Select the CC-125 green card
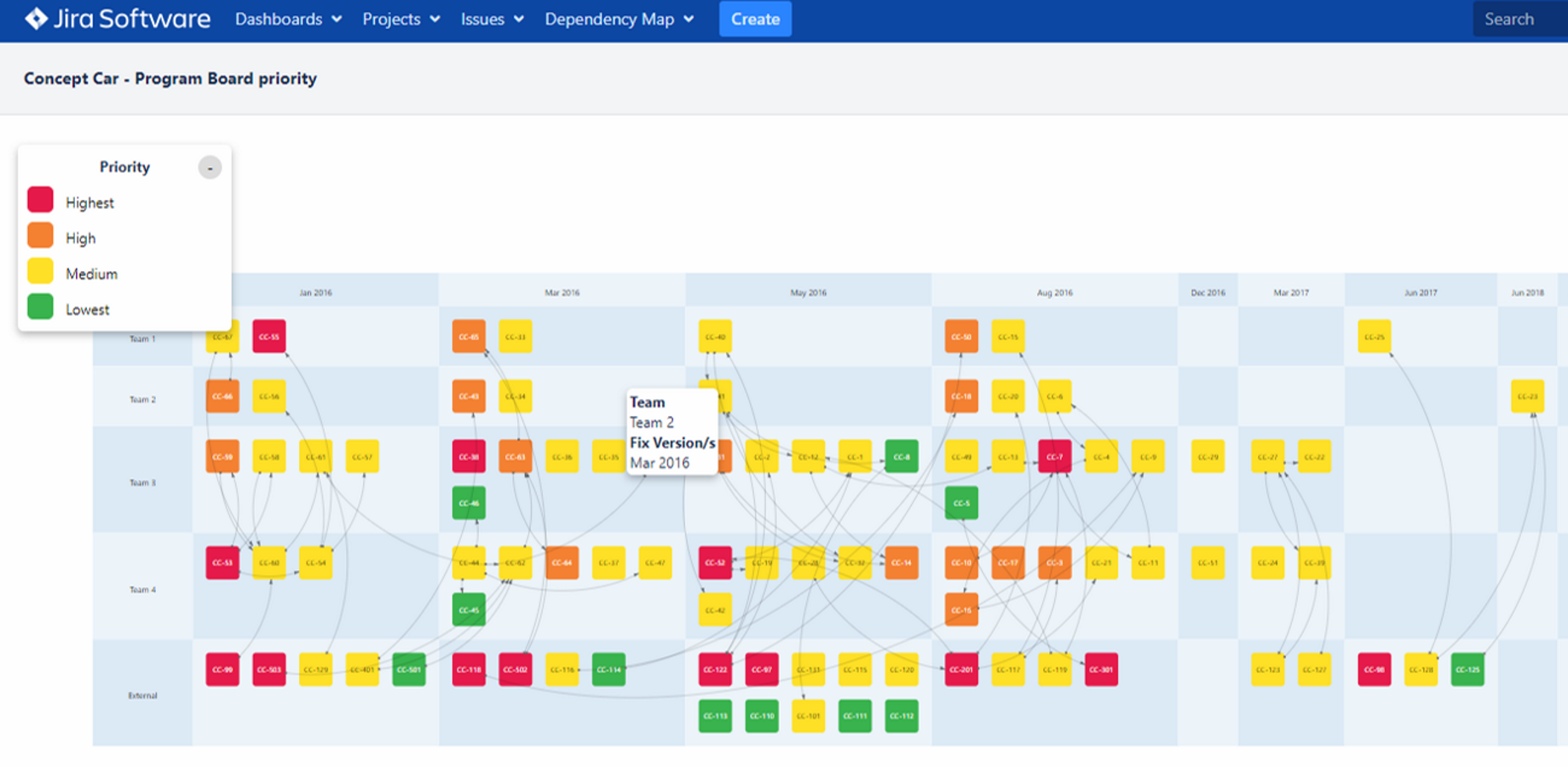This screenshot has height=767, width=1568. (1467, 670)
